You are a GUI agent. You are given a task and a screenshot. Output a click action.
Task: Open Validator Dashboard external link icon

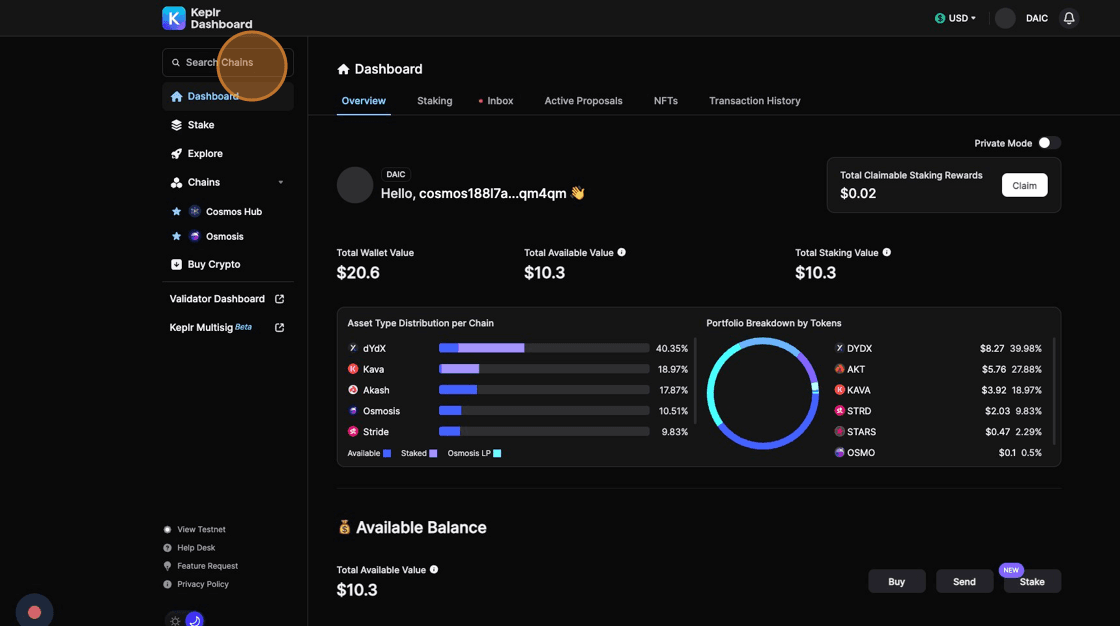click(280, 299)
